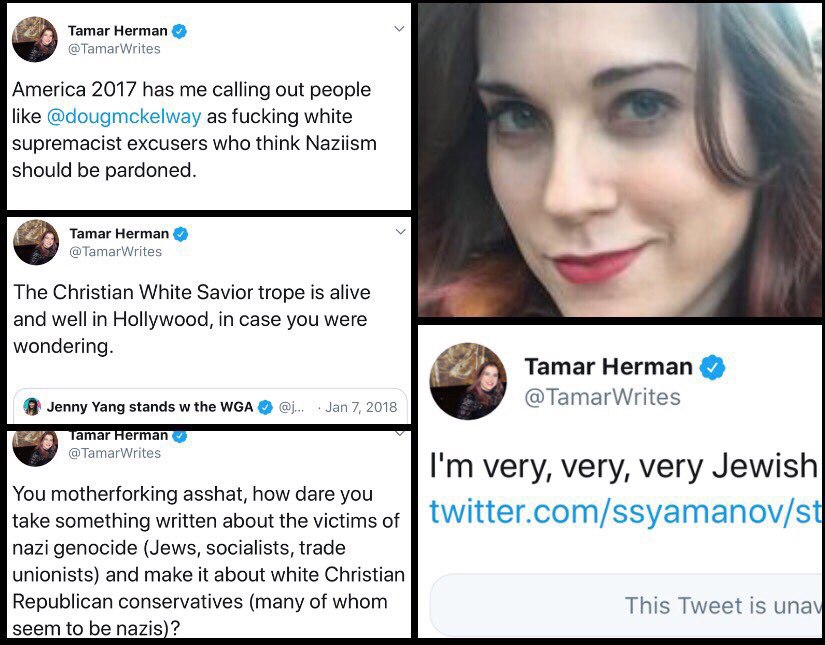Open the chevron dropdown on the "Christian White Savior" tweet
Viewport: 825px width, 645px height.
tap(400, 232)
